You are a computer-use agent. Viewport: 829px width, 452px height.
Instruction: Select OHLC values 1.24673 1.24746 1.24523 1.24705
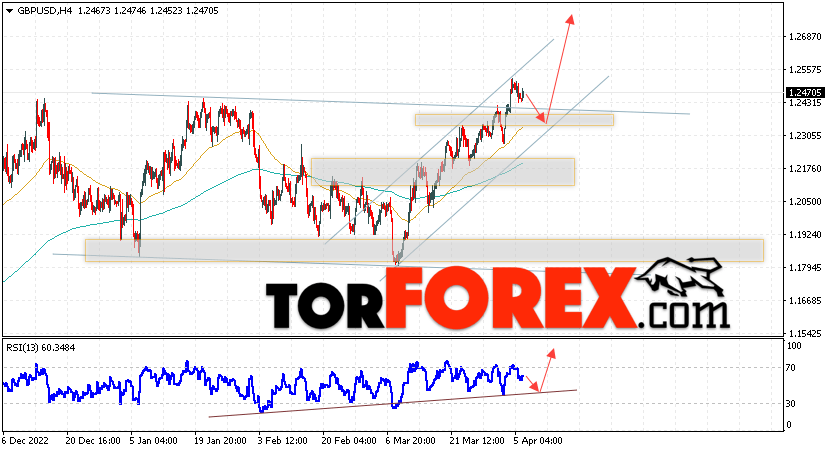(148, 11)
